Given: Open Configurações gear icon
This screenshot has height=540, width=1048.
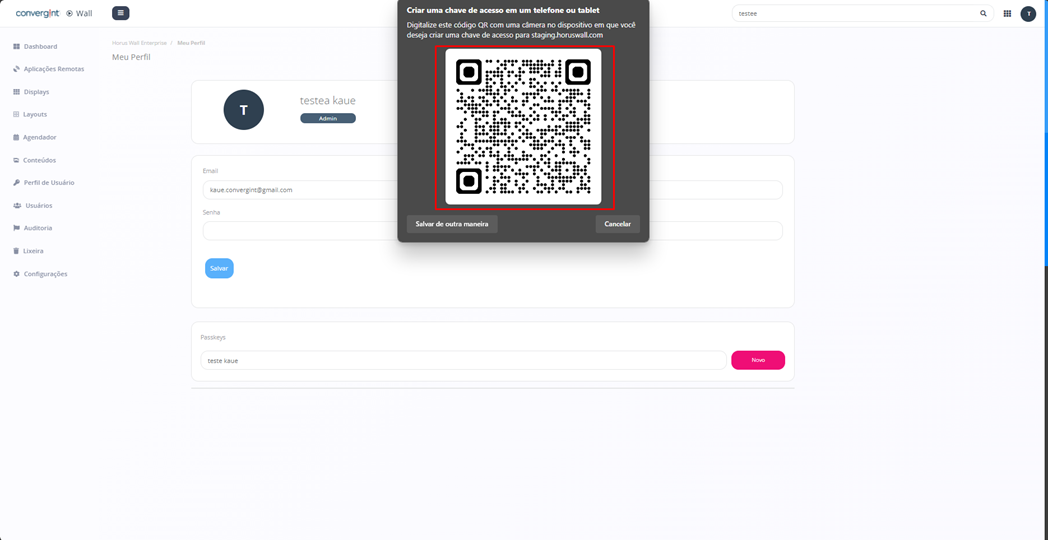Looking at the screenshot, I should [17, 274].
